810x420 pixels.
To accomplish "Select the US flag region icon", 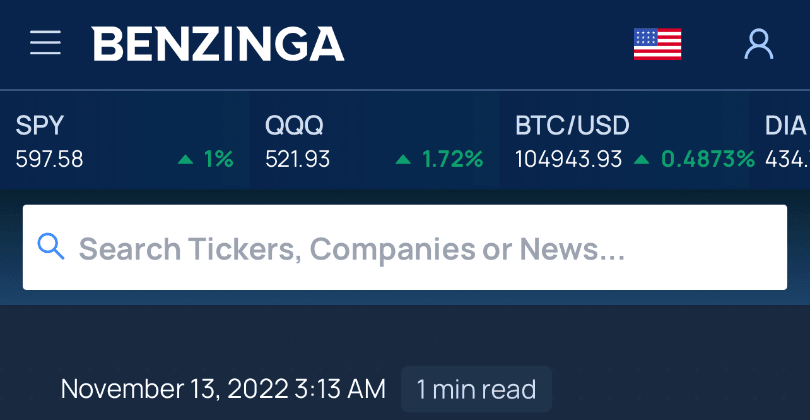I will [x=657, y=44].
